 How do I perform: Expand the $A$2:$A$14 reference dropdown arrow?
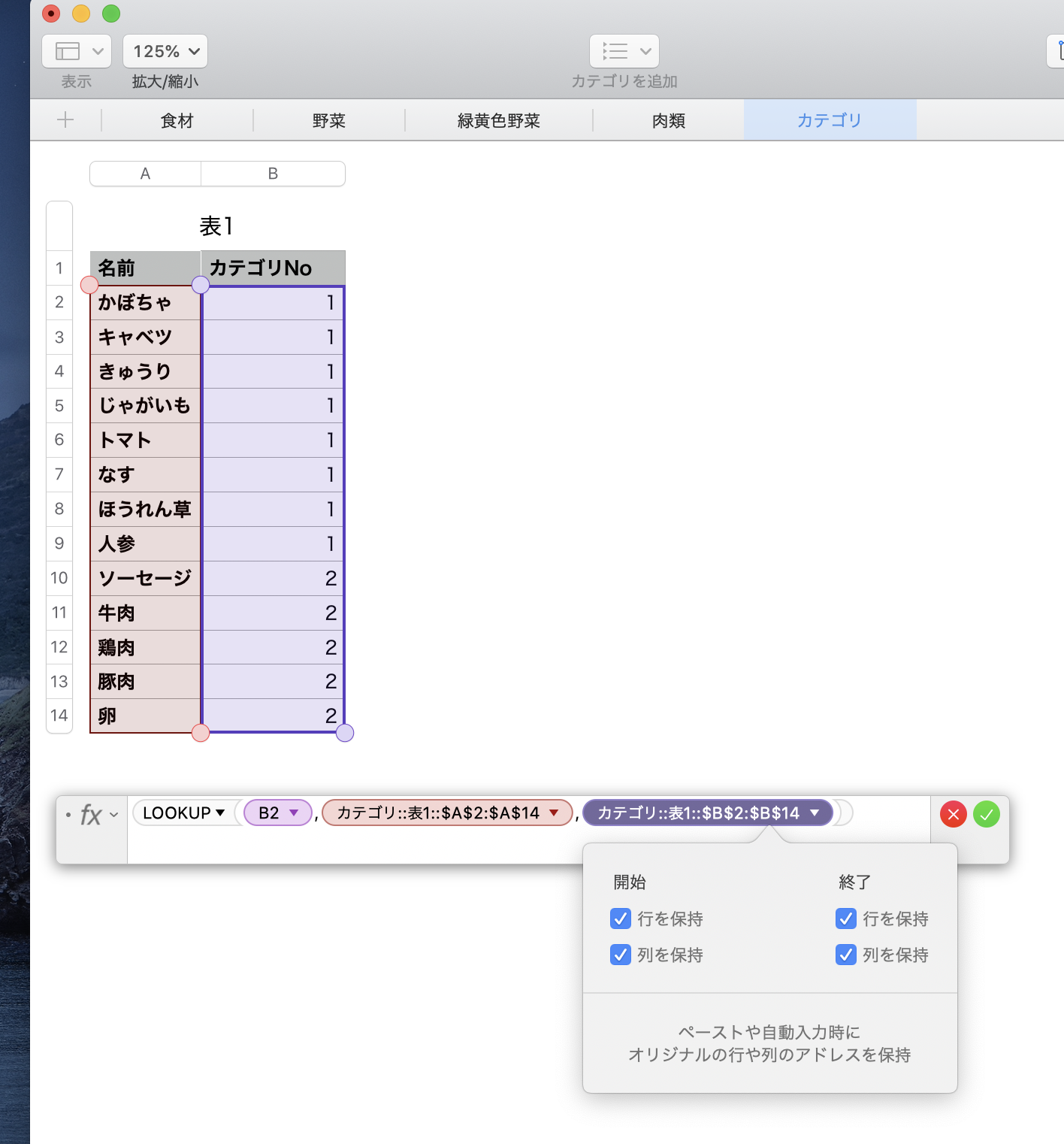tap(555, 813)
